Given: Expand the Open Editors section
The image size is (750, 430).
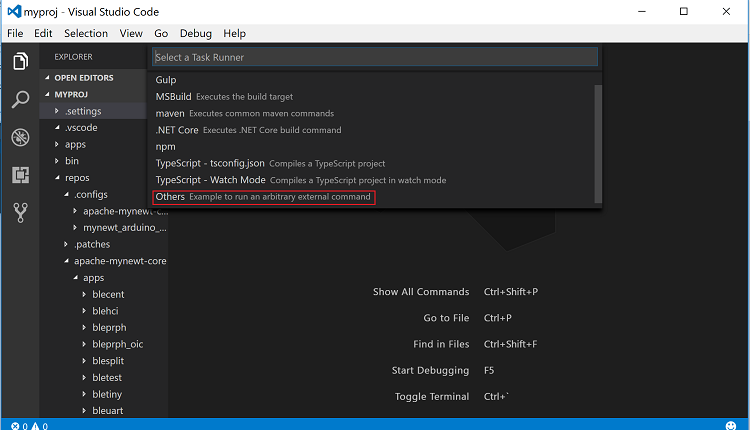Looking at the screenshot, I should [83, 77].
